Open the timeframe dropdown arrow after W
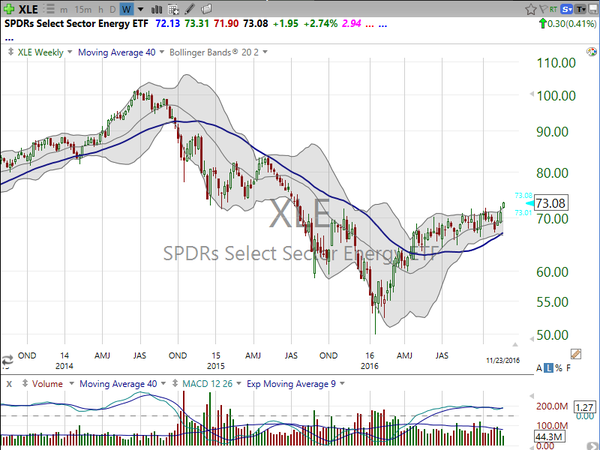The image size is (600, 450). [140, 9]
